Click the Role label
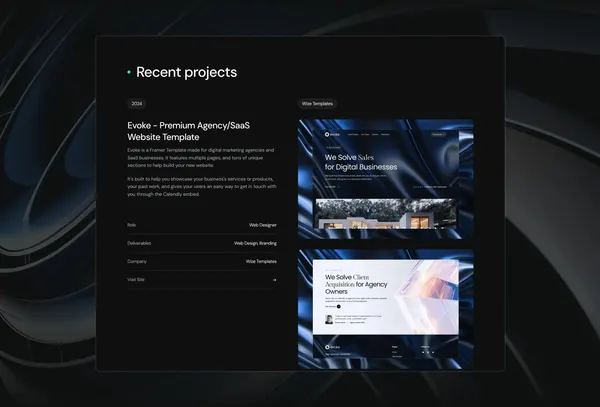Screen dimensions: 600x407 click(132, 225)
